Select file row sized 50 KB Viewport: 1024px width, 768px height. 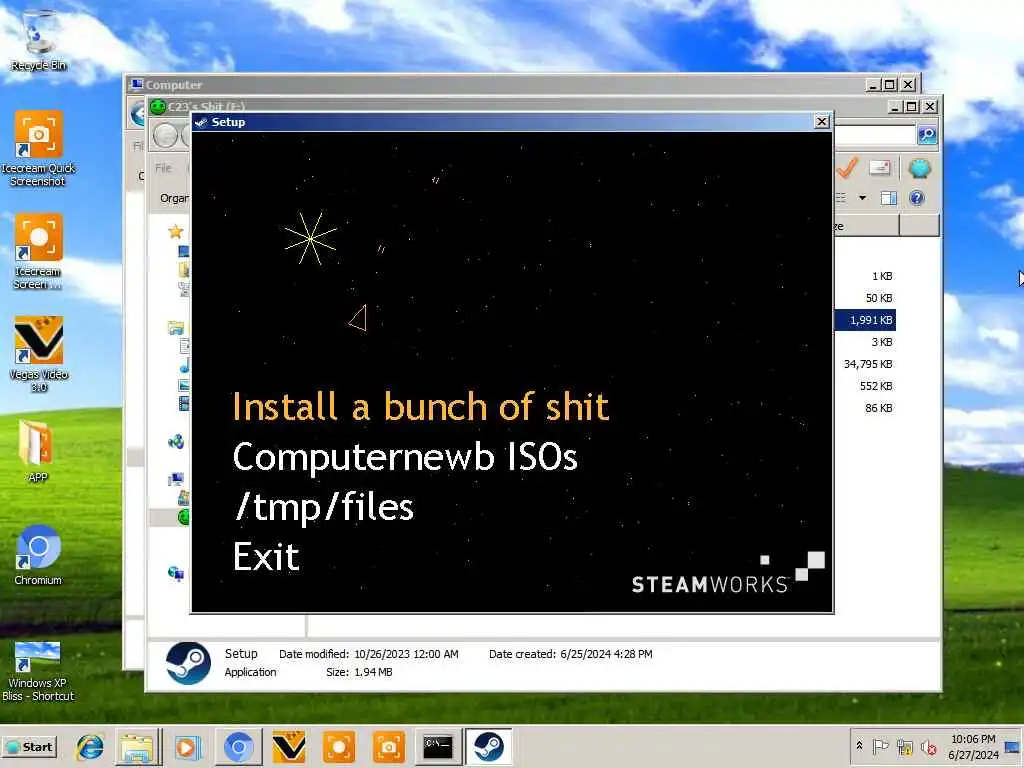click(878, 298)
